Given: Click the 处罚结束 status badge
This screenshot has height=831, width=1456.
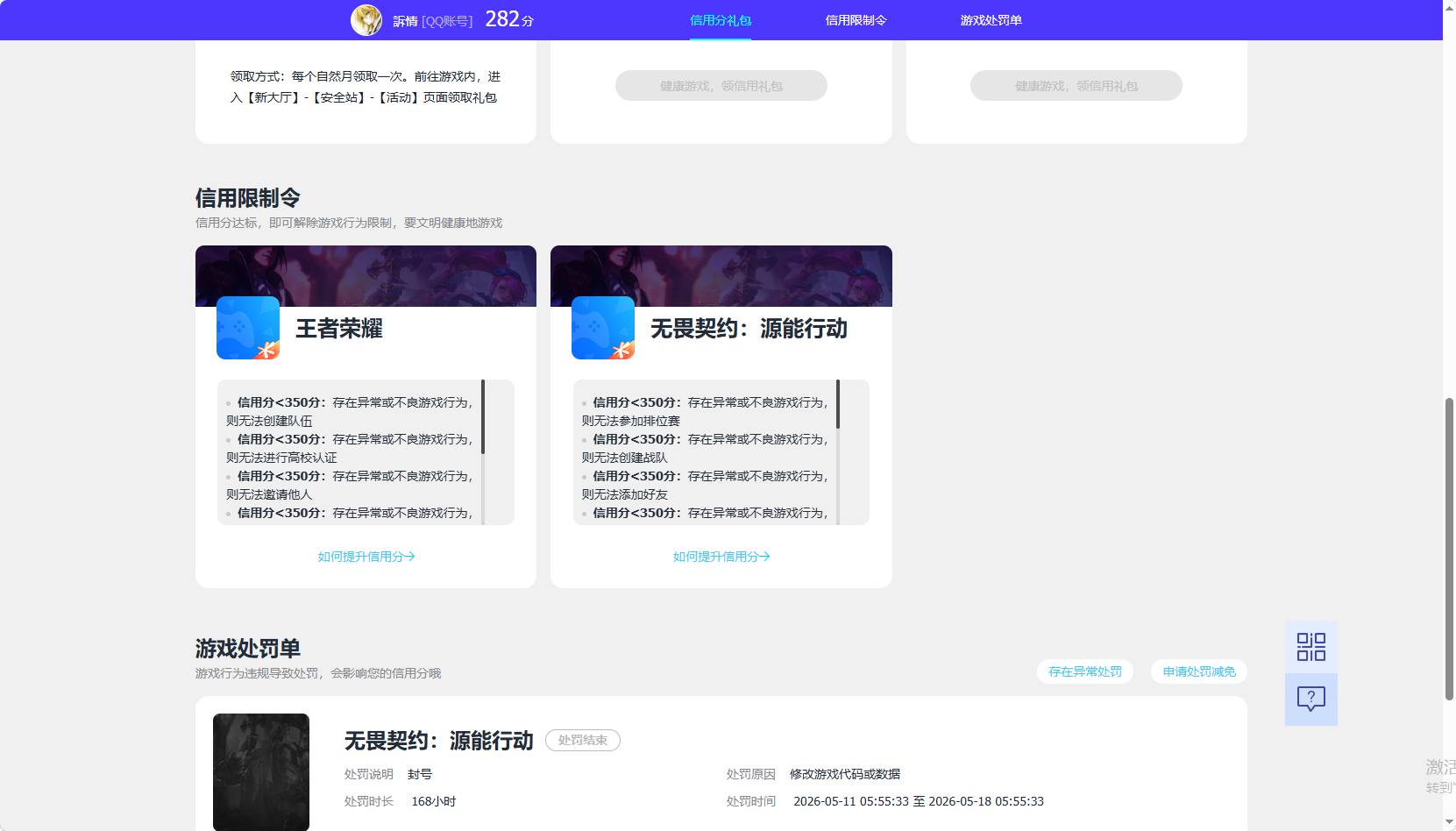Looking at the screenshot, I should 583,741.
